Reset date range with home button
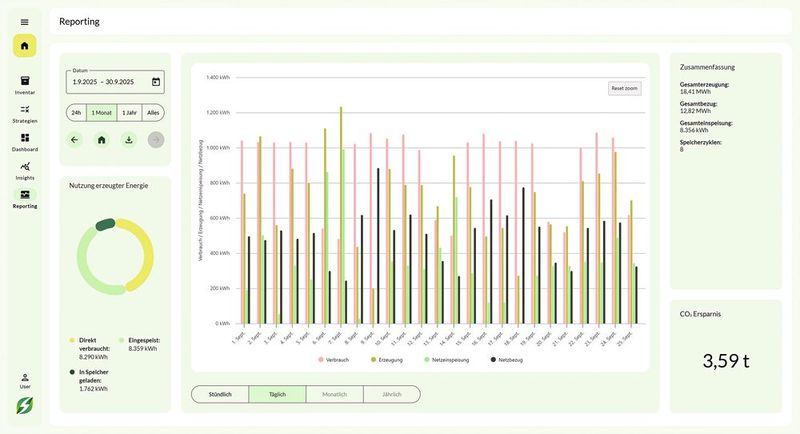Image resolution: width=800 pixels, height=434 pixels. point(102,140)
